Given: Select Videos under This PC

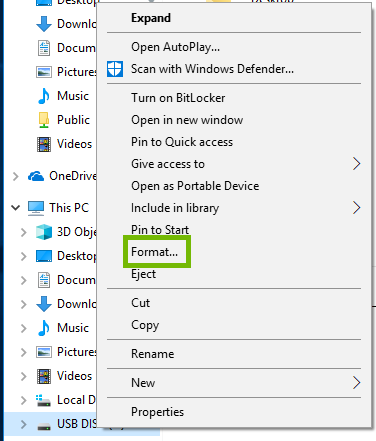Looking at the screenshot, I should pos(74,376).
